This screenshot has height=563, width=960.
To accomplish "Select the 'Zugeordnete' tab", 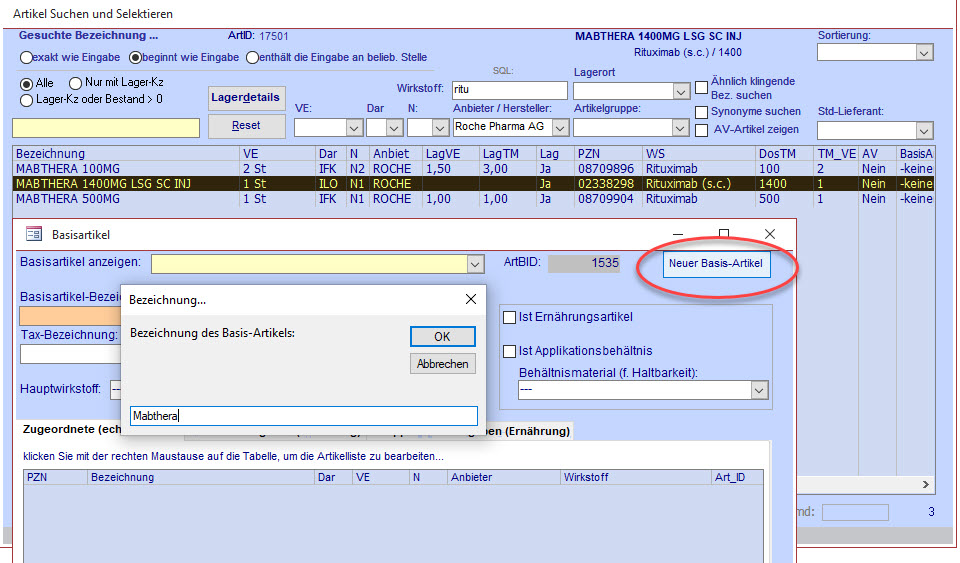I will [70, 430].
